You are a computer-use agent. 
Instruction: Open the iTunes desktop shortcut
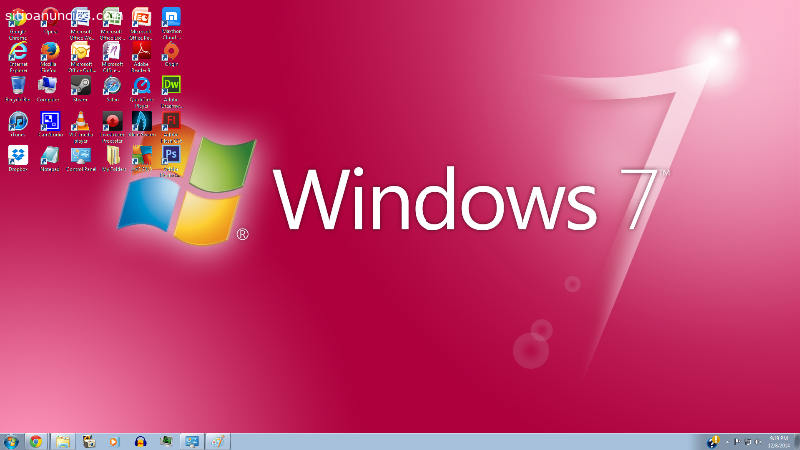tap(18, 124)
